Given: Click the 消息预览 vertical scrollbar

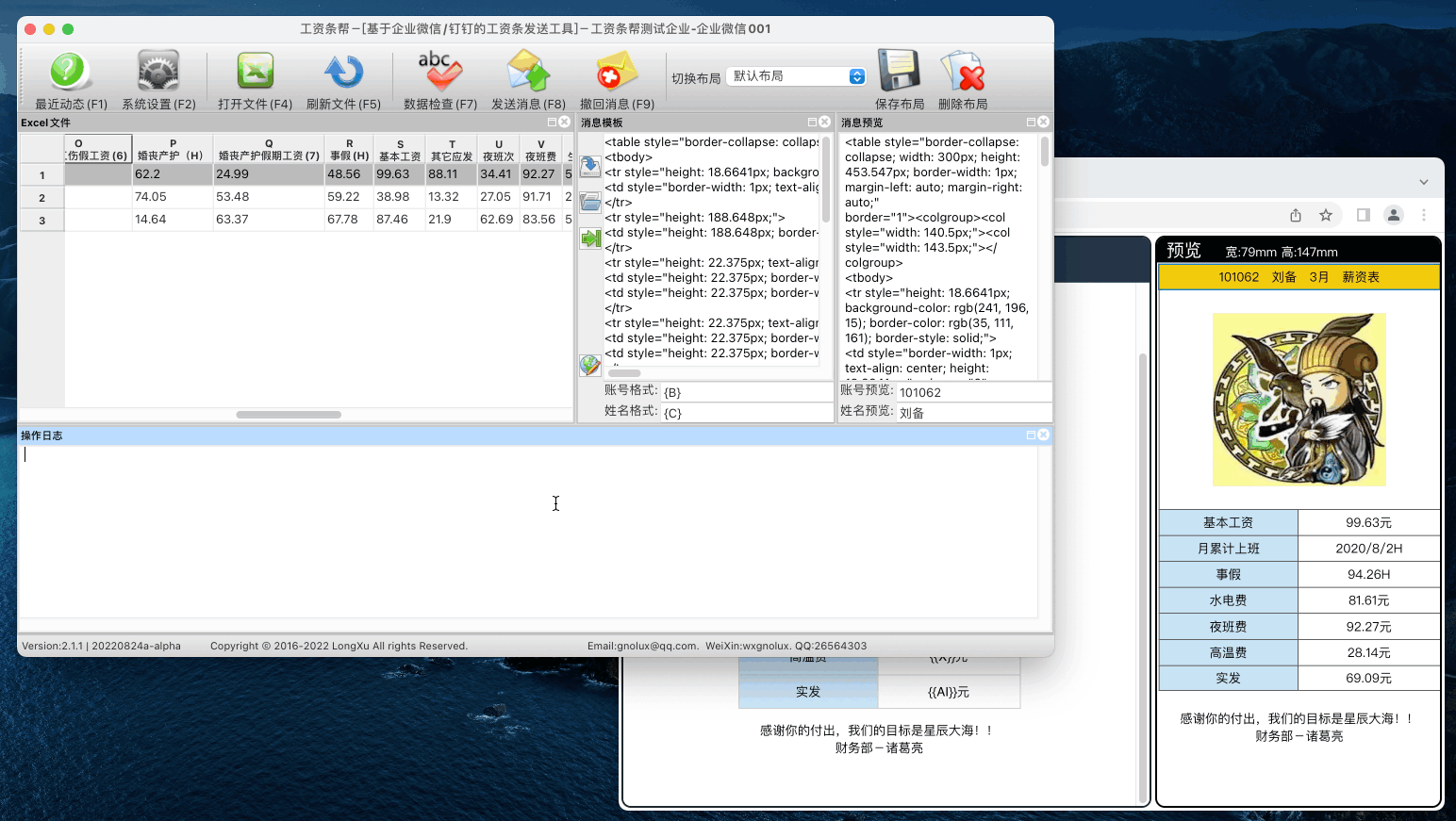Looking at the screenshot, I should [x=1045, y=151].
